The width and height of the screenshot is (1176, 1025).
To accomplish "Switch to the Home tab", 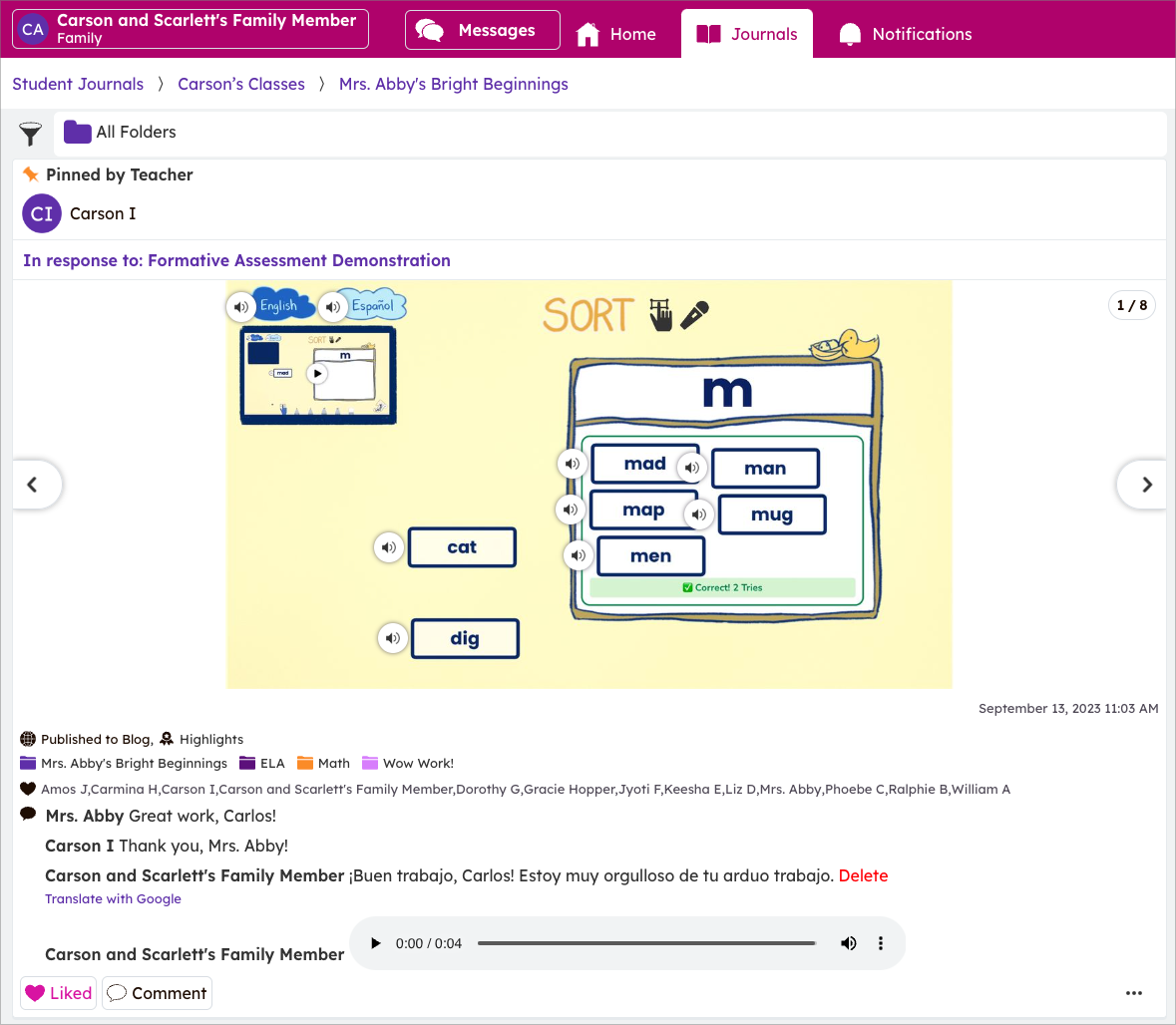I will [x=615, y=33].
